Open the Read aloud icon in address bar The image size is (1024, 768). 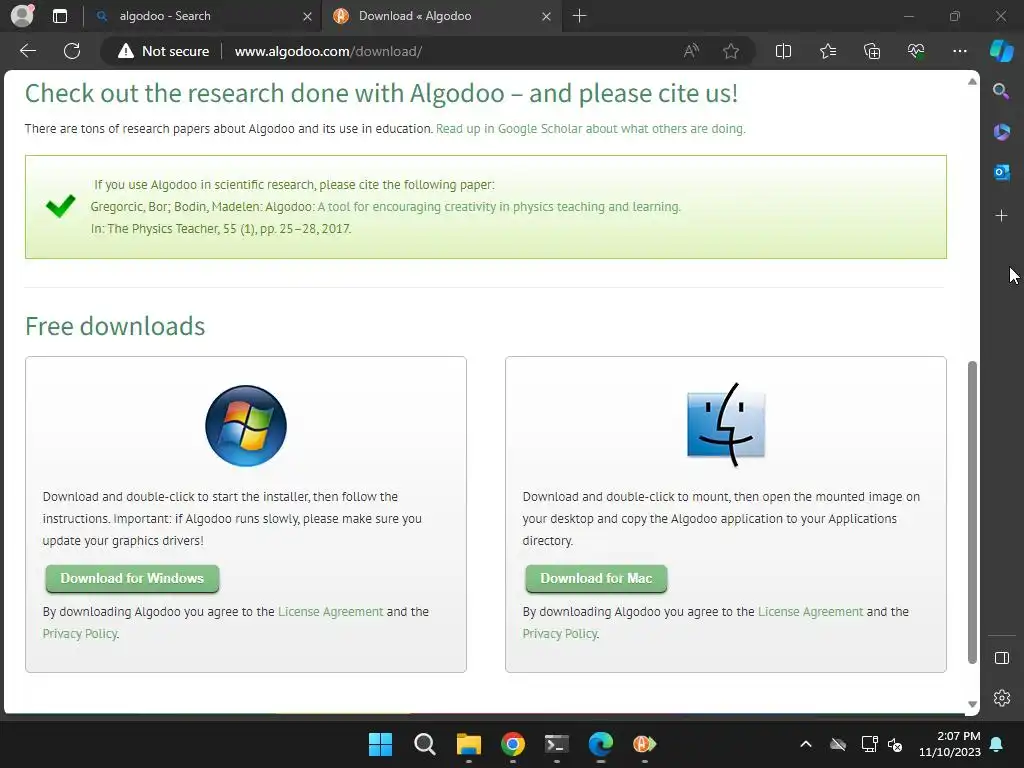point(691,51)
